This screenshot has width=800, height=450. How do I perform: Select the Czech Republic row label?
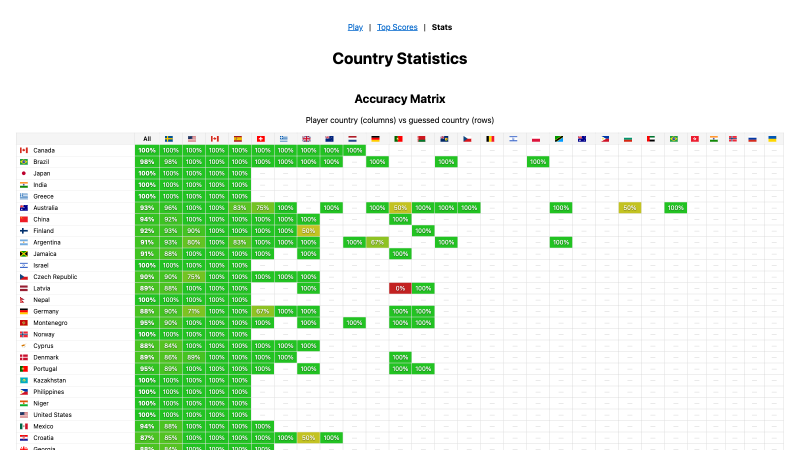(x=55, y=277)
